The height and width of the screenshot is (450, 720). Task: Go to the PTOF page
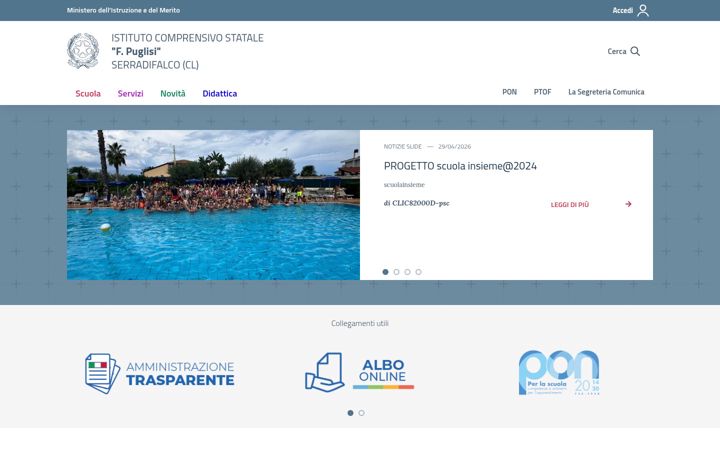click(542, 92)
